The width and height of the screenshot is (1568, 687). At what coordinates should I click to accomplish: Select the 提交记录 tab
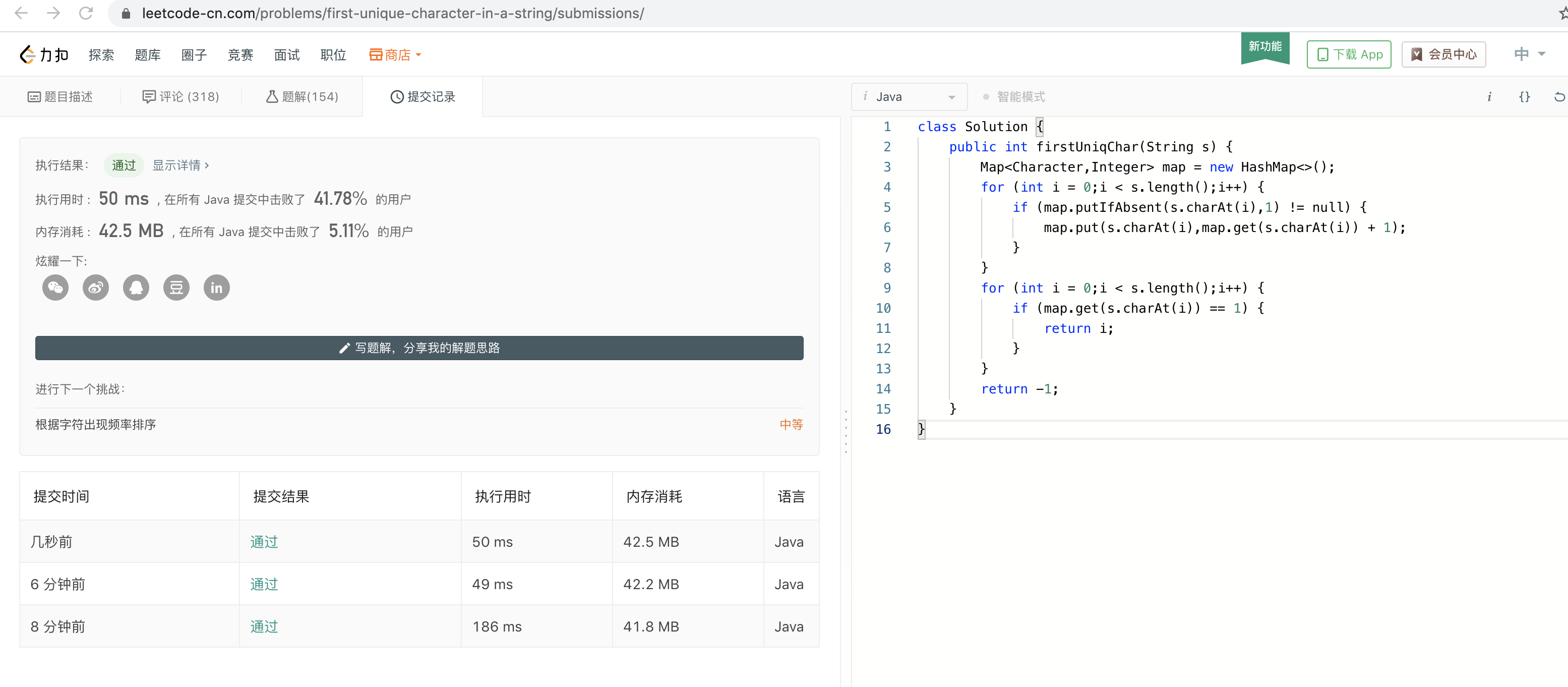(x=423, y=97)
